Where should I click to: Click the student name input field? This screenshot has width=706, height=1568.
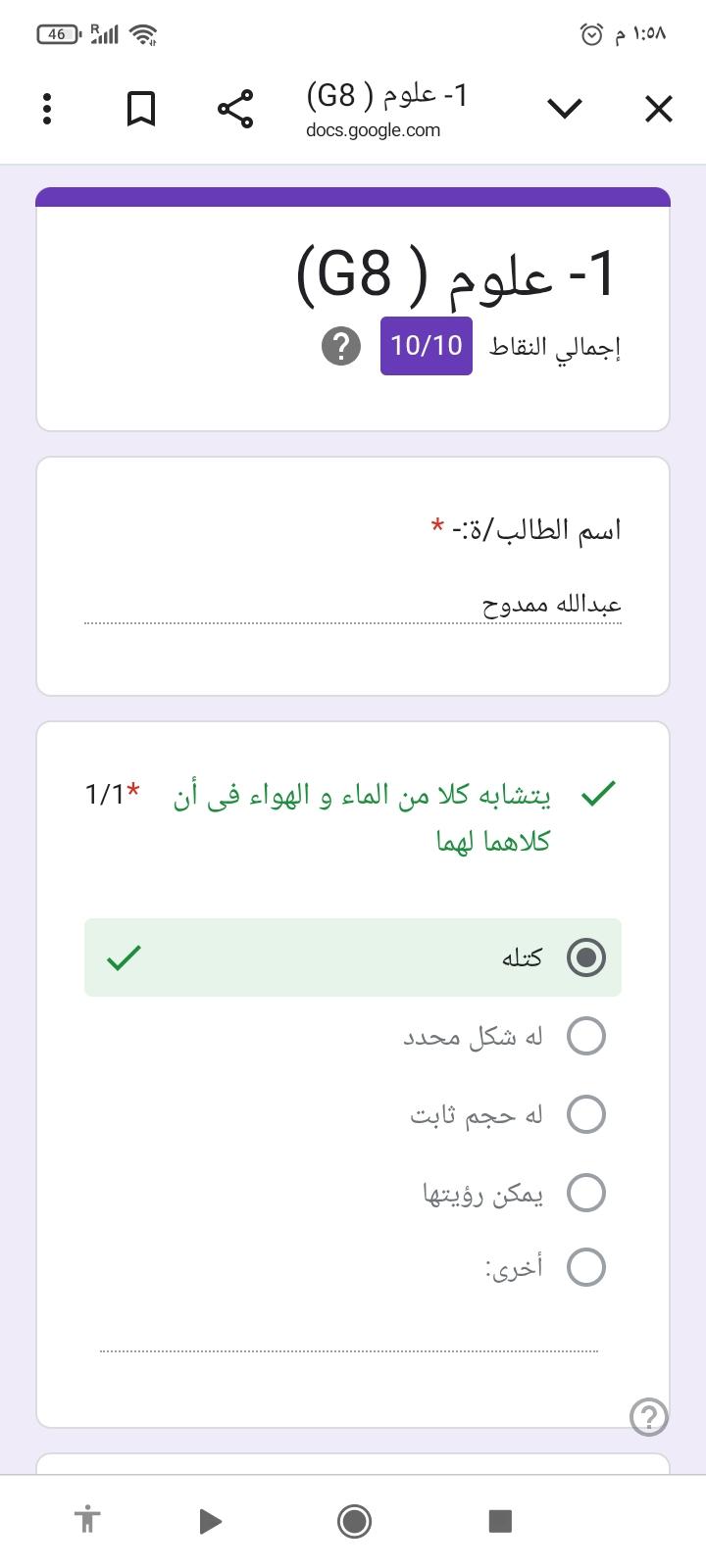click(353, 605)
